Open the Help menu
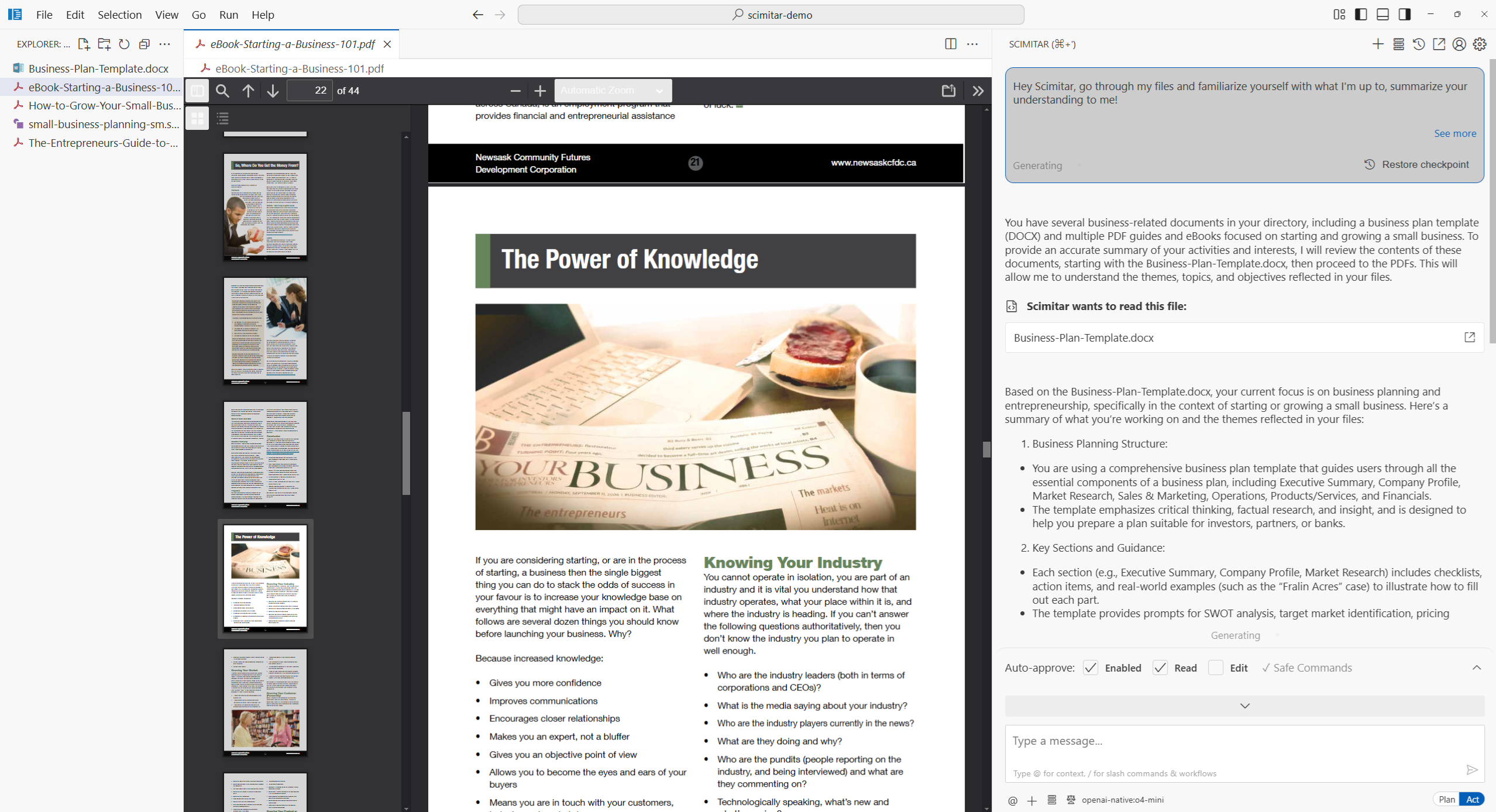The width and height of the screenshot is (1496, 812). [x=263, y=15]
